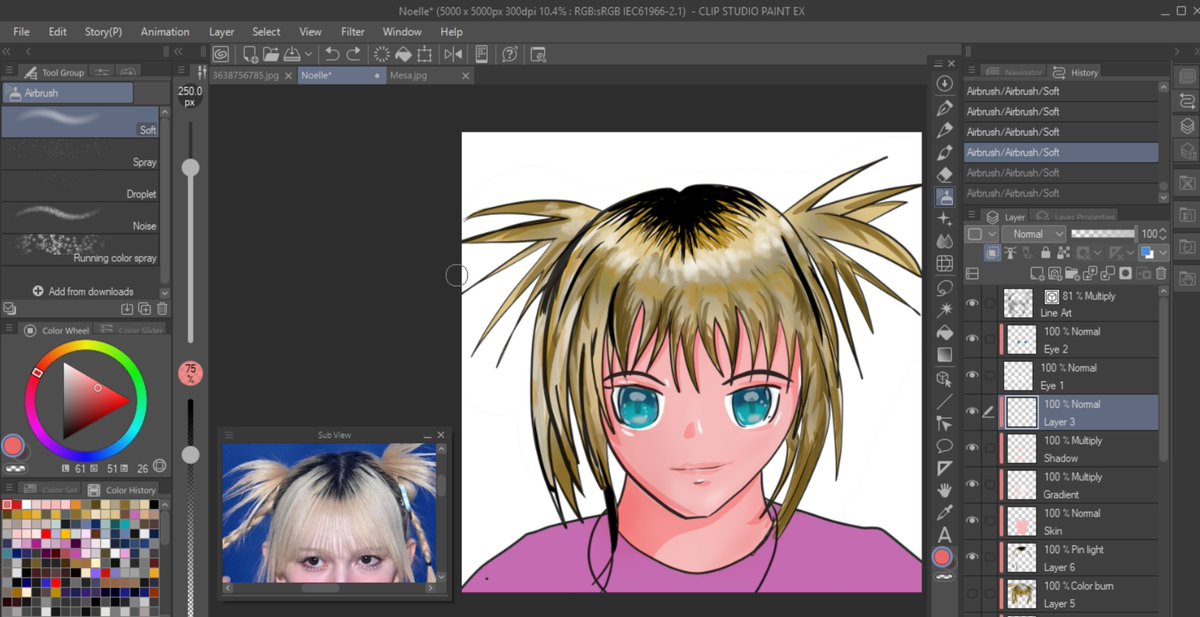Image resolution: width=1200 pixels, height=617 pixels.
Task: Select the Spray sub tool
Action: tap(80, 153)
